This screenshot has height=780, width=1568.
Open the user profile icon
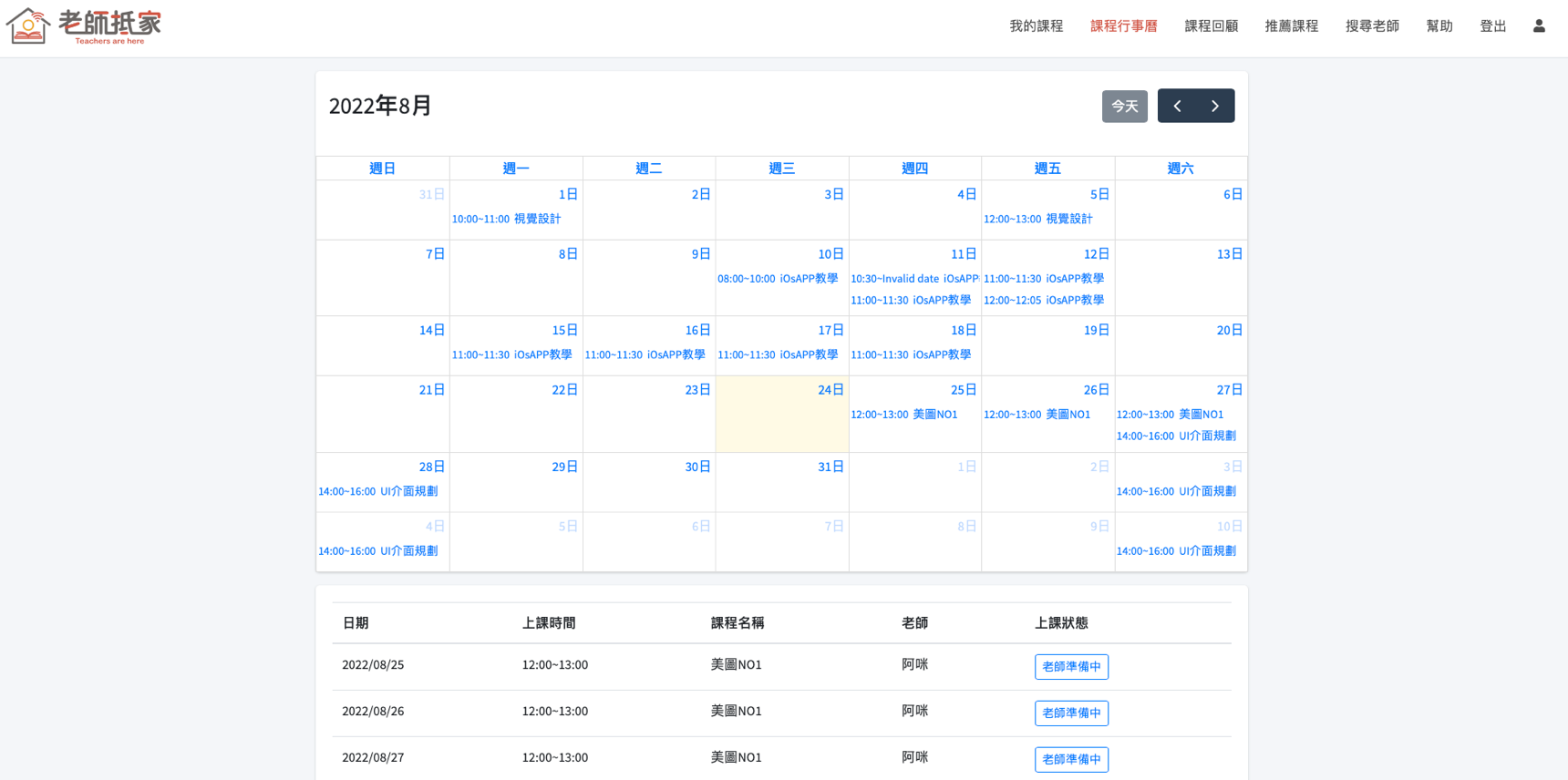[1539, 26]
